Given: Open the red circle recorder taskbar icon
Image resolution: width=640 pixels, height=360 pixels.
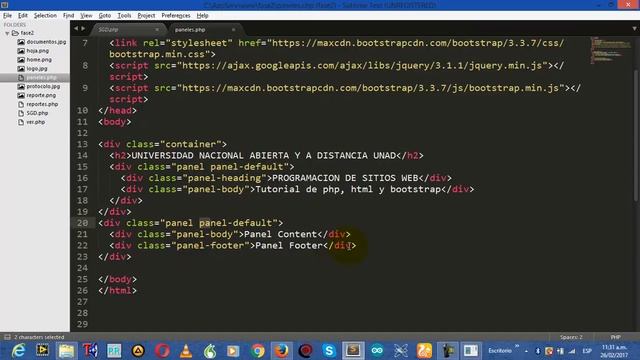Looking at the screenshot, I should coord(305,351).
